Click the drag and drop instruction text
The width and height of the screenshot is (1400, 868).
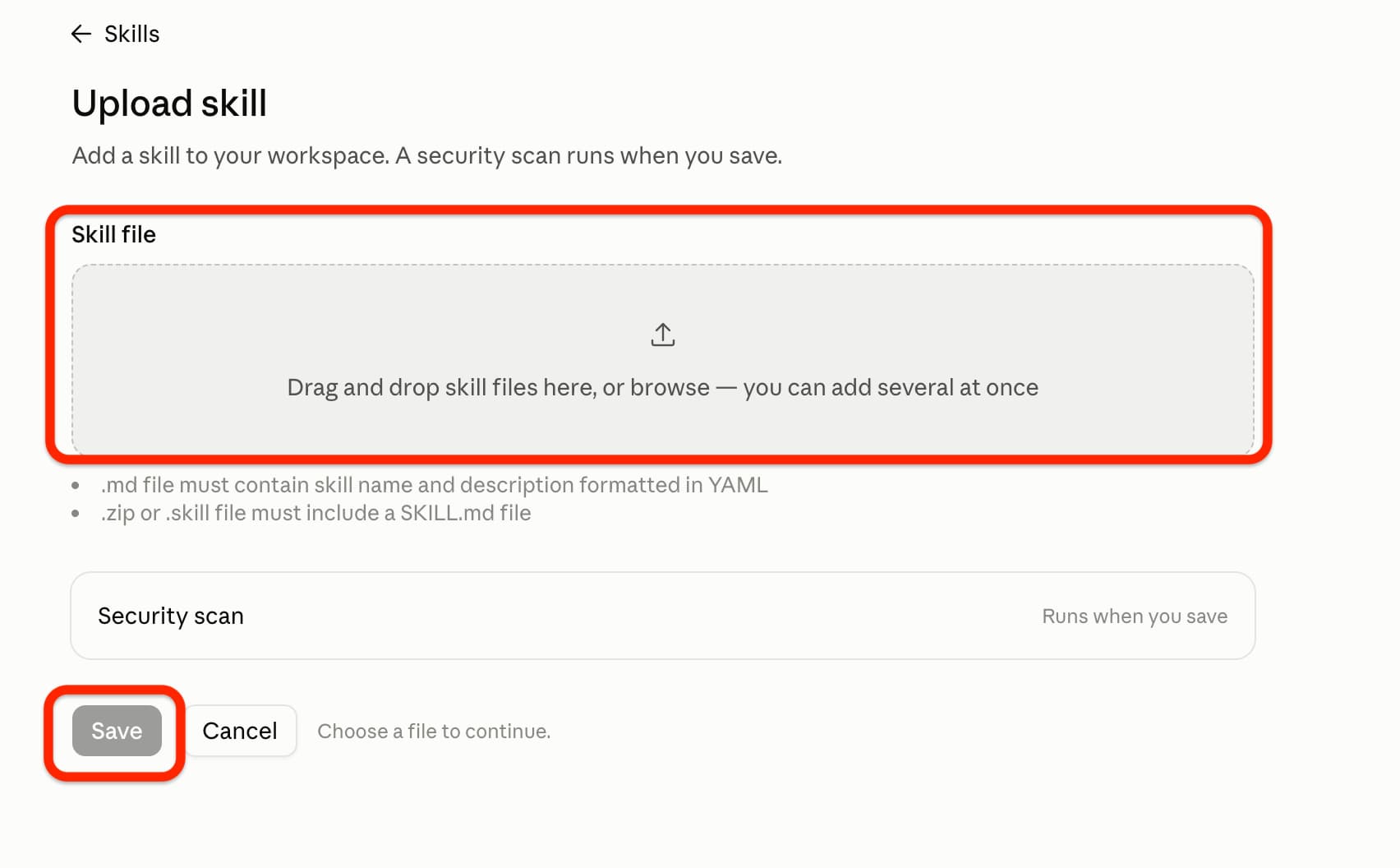pyautogui.click(x=662, y=387)
